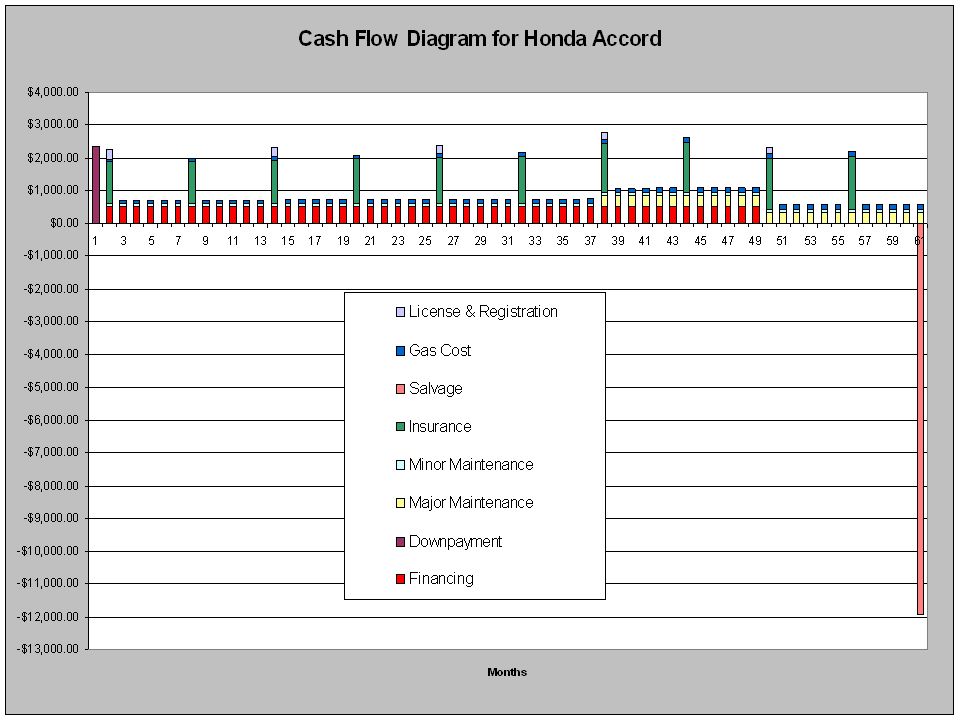This screenshot has height=720, width=960.
Task: Select the License & Registration legend swatch
Action: [x=400, y=312]
